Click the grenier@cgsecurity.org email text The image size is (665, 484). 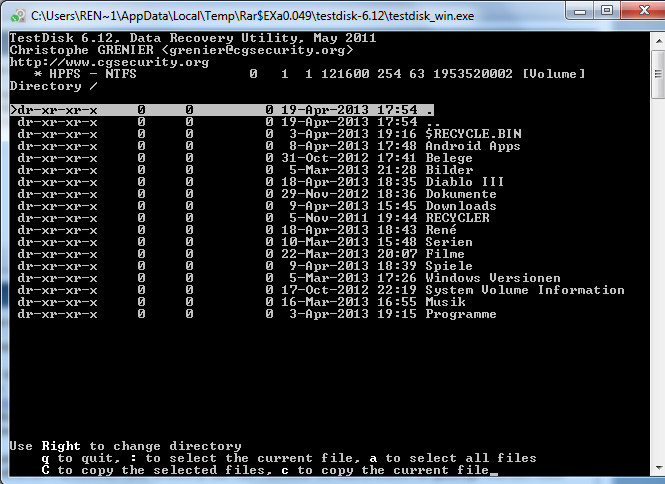[x=257, y=50]
